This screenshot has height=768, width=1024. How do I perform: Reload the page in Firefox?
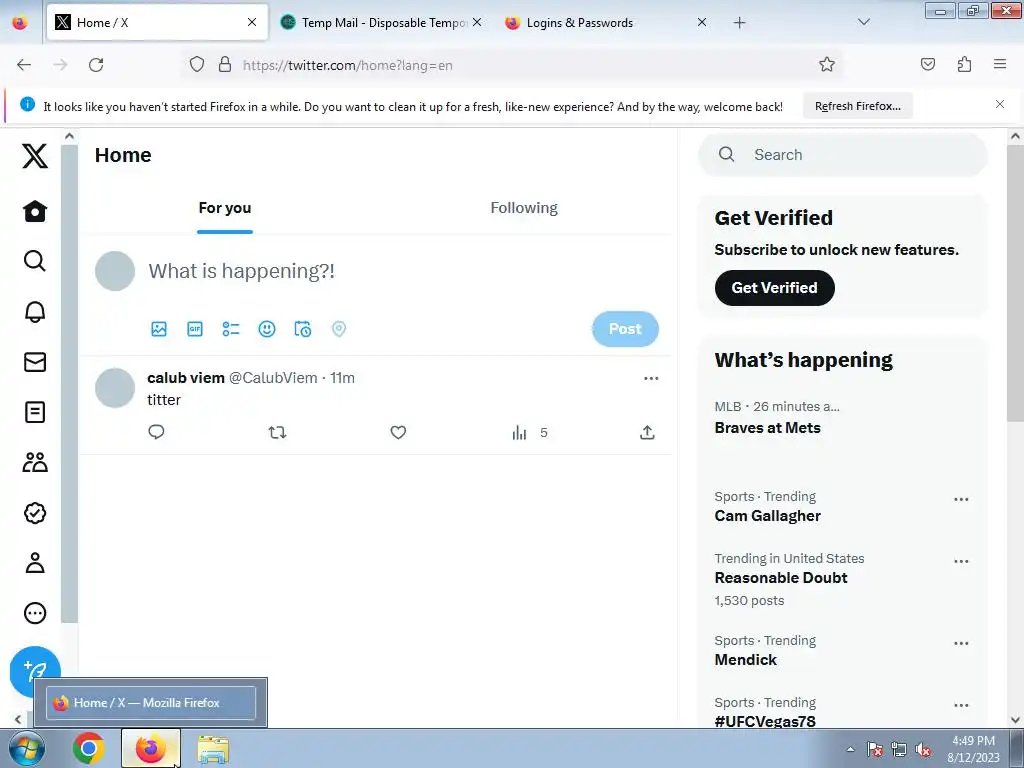96,65
